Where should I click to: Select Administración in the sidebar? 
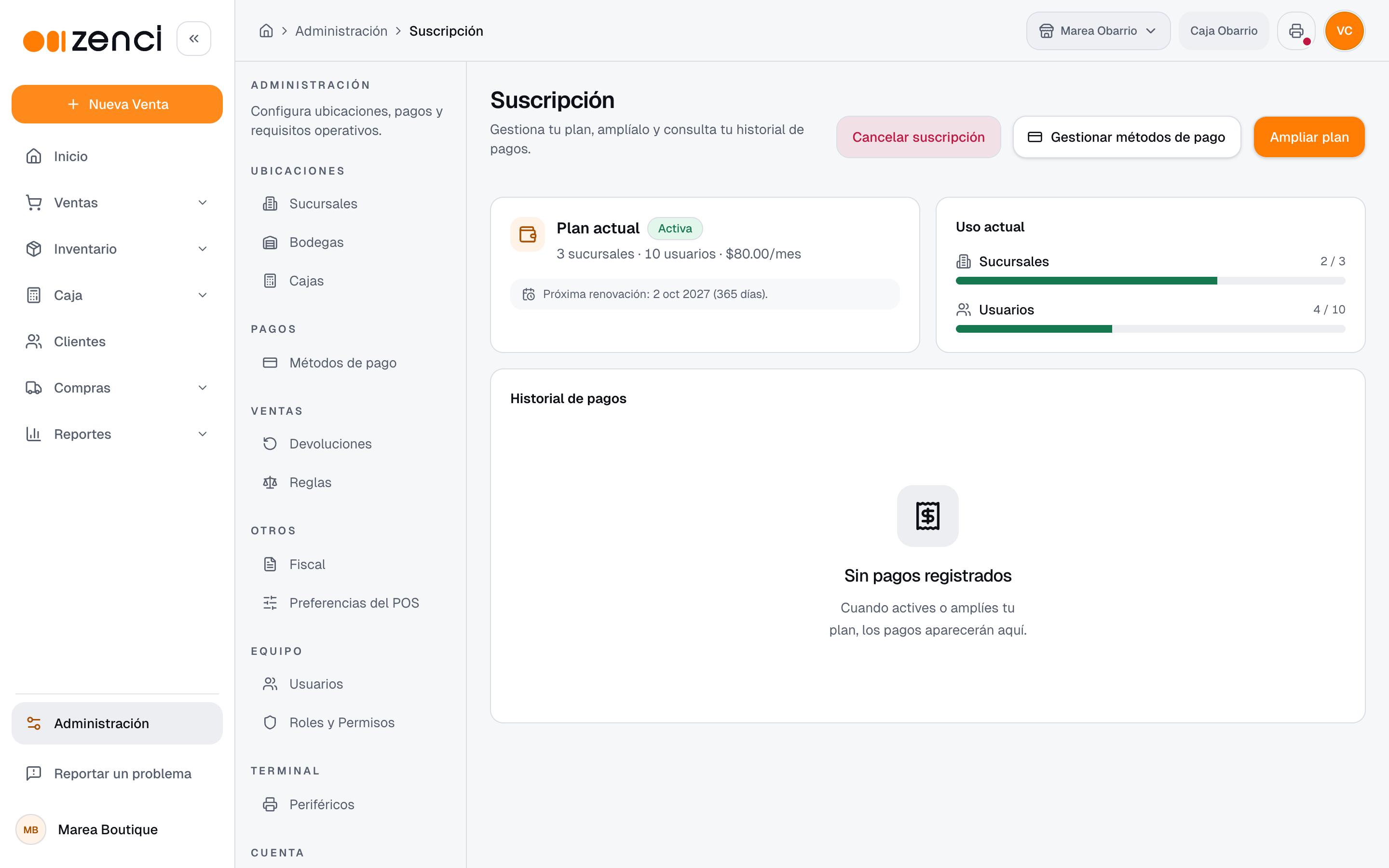117,723
